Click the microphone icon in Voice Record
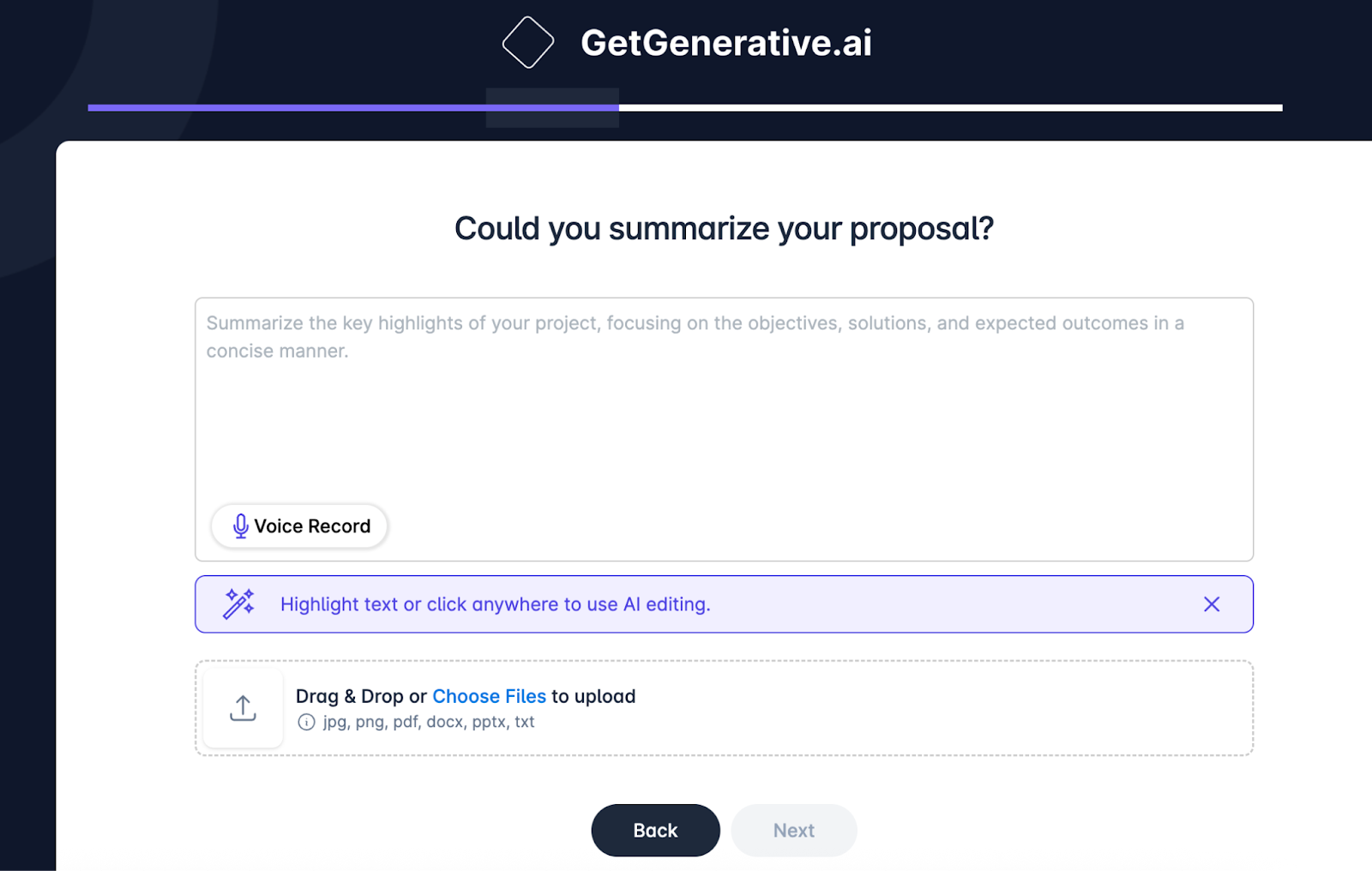The height and width of the screenshot is (871, 1372). 241,526
